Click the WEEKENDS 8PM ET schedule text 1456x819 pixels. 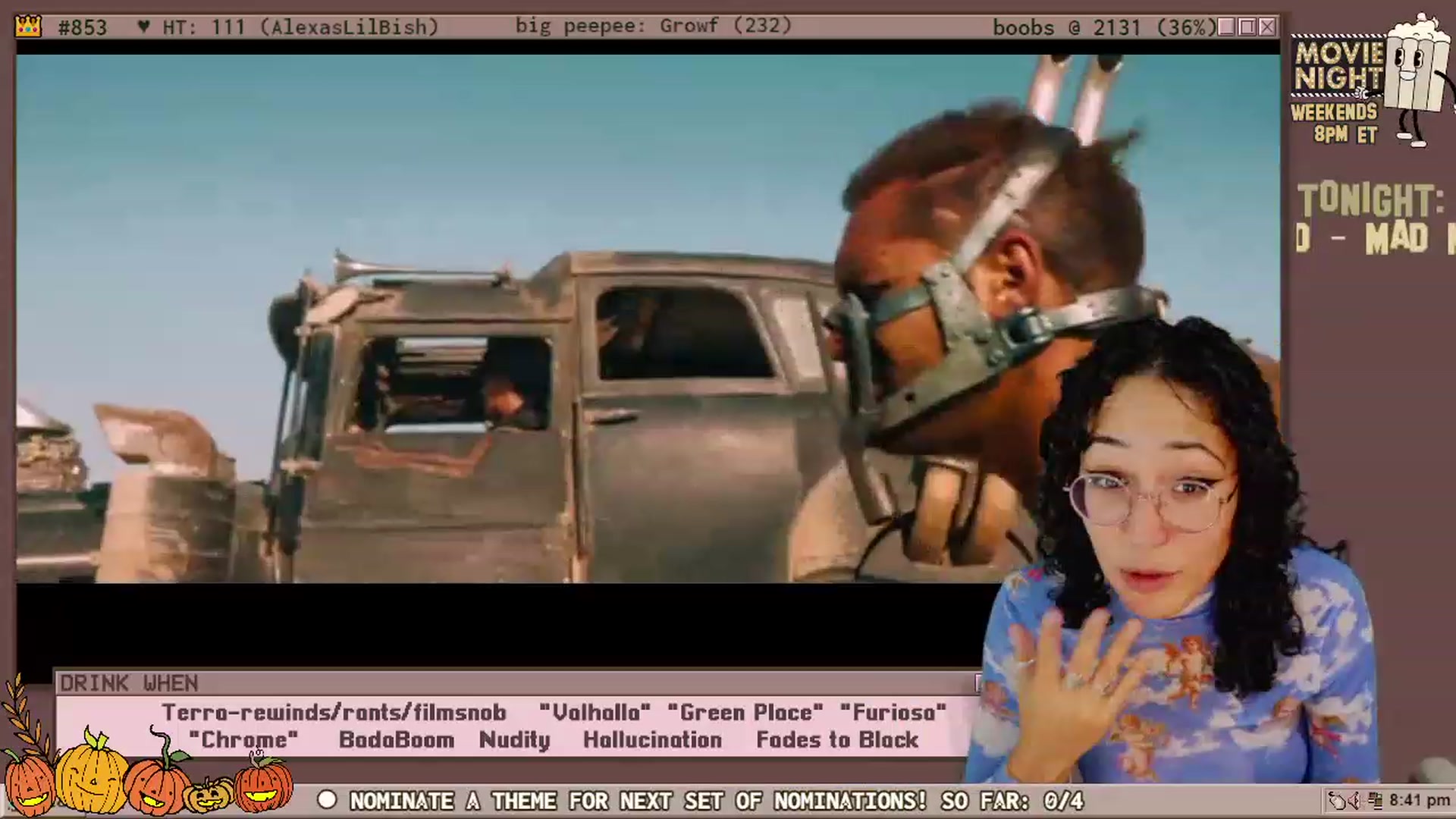[x=1334, y=124]
